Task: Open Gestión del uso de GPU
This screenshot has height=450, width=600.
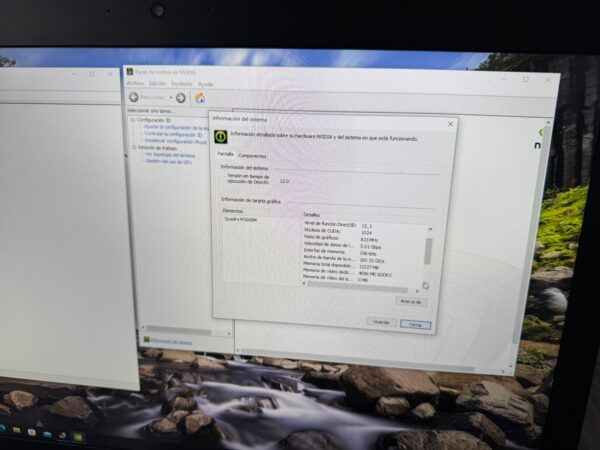Action: coord(169,161)
